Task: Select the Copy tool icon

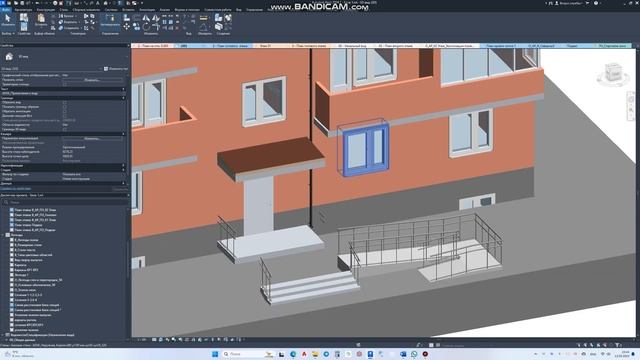Action: pos(136,27)
